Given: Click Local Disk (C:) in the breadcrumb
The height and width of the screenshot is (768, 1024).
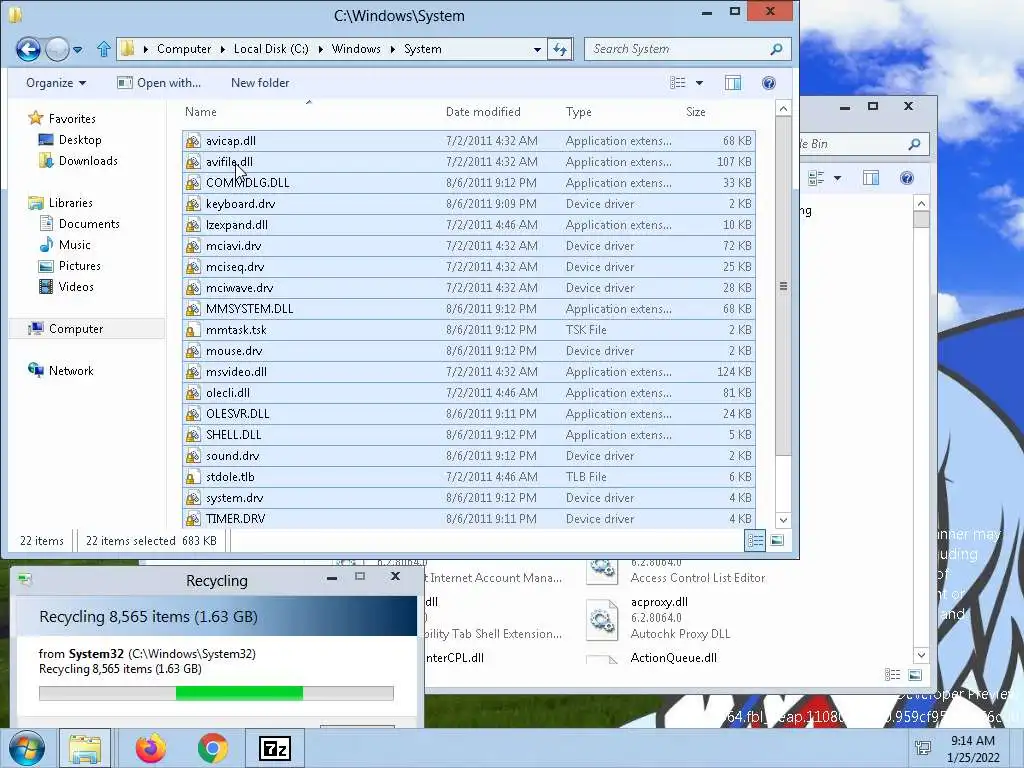Looking at the screenshot, I should (271, 49).
